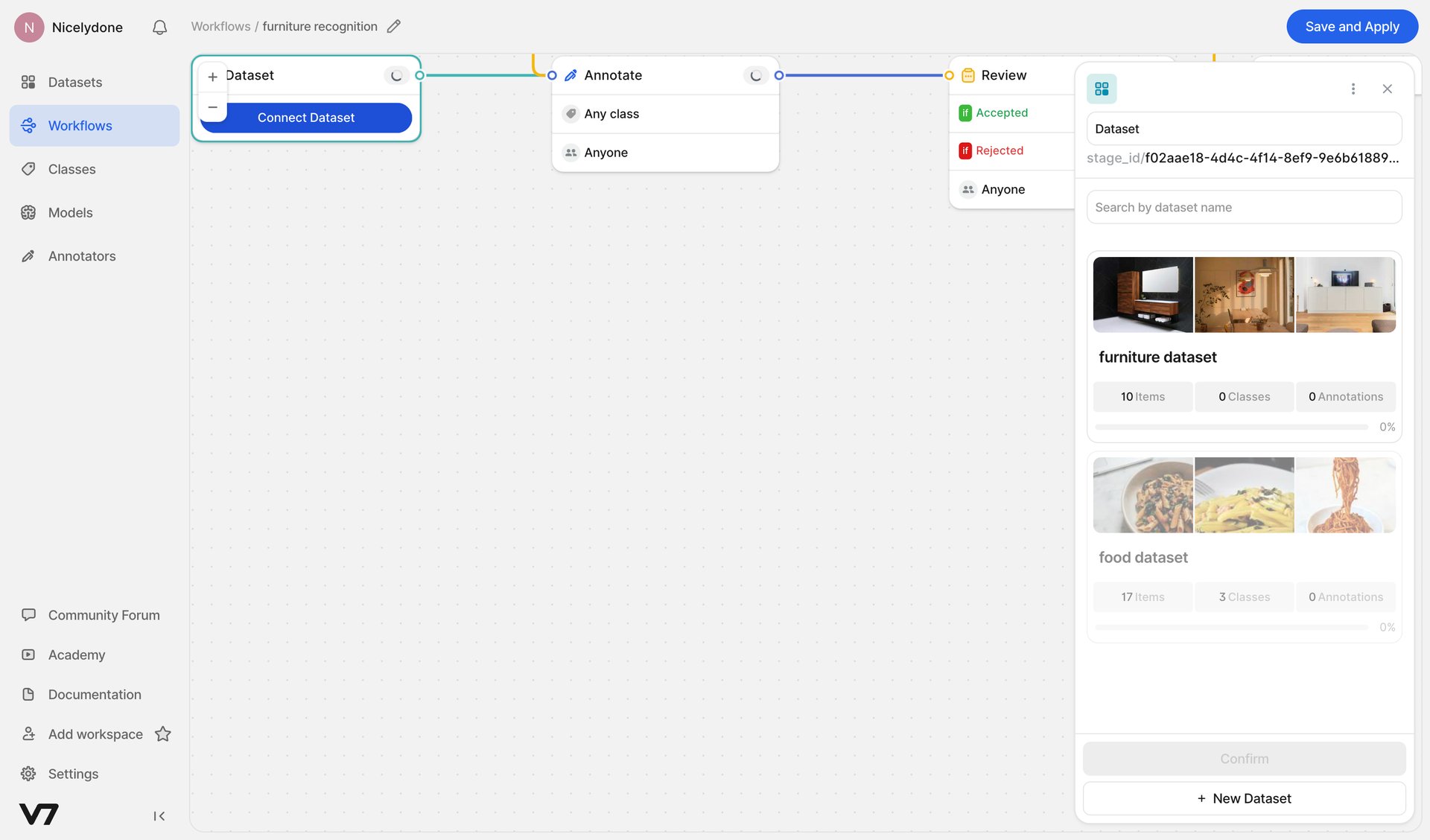1430x840 pixels.
Task: Click the Review stage icon
Action: 967,75
